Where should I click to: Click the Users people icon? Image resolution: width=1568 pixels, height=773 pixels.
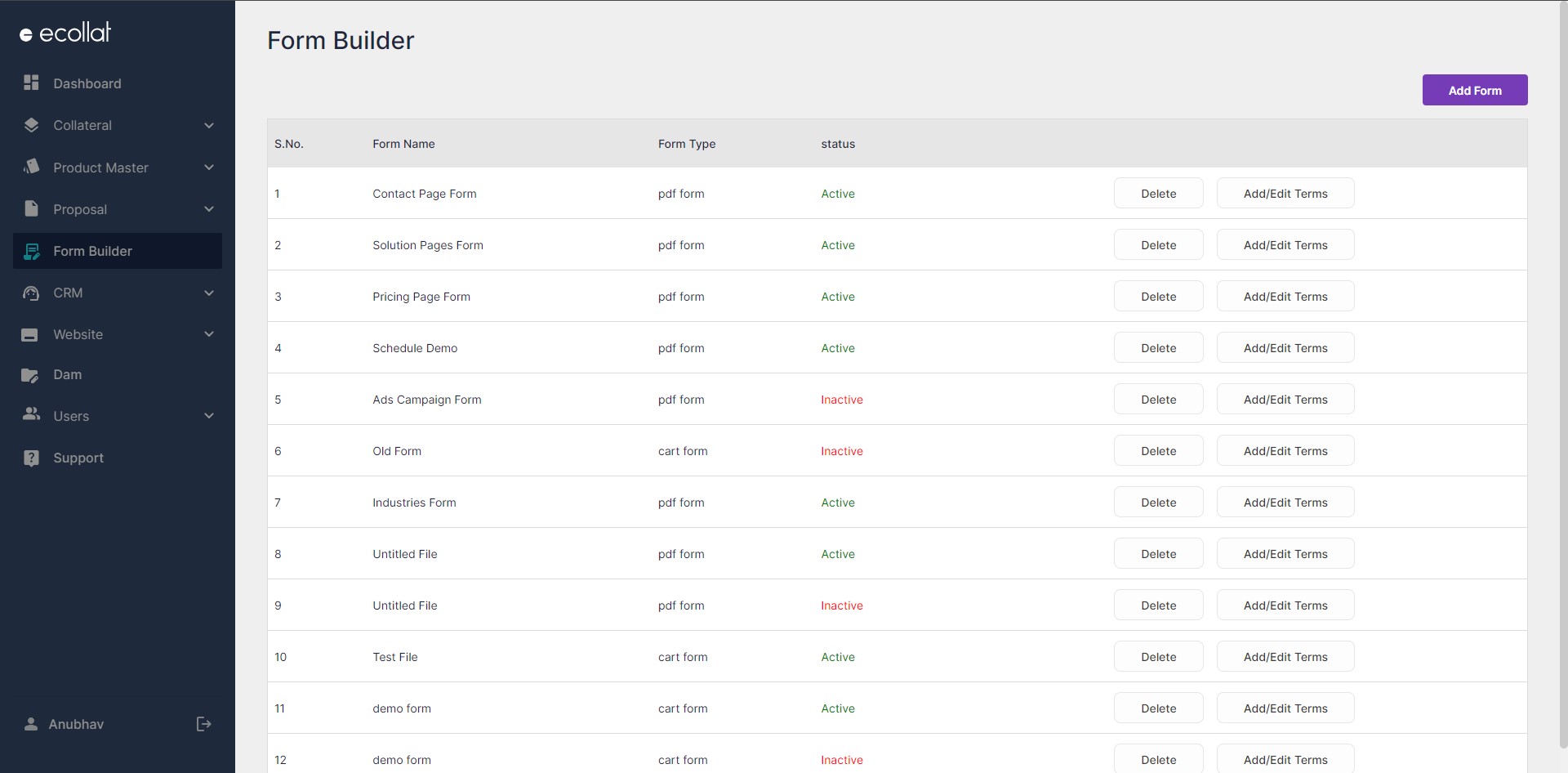pos(31,416)
